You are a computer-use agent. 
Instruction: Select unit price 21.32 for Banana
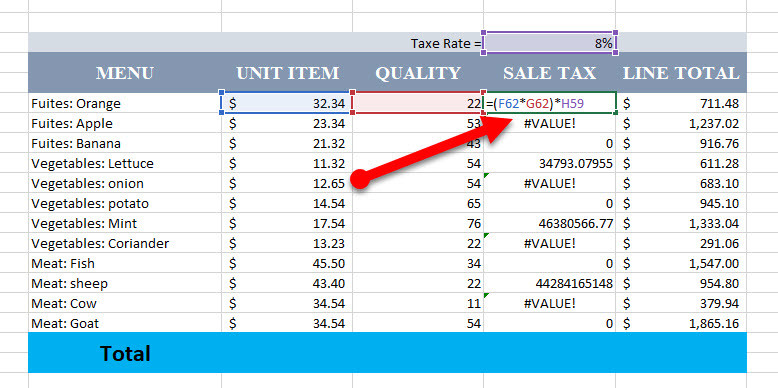coord(287,143)
